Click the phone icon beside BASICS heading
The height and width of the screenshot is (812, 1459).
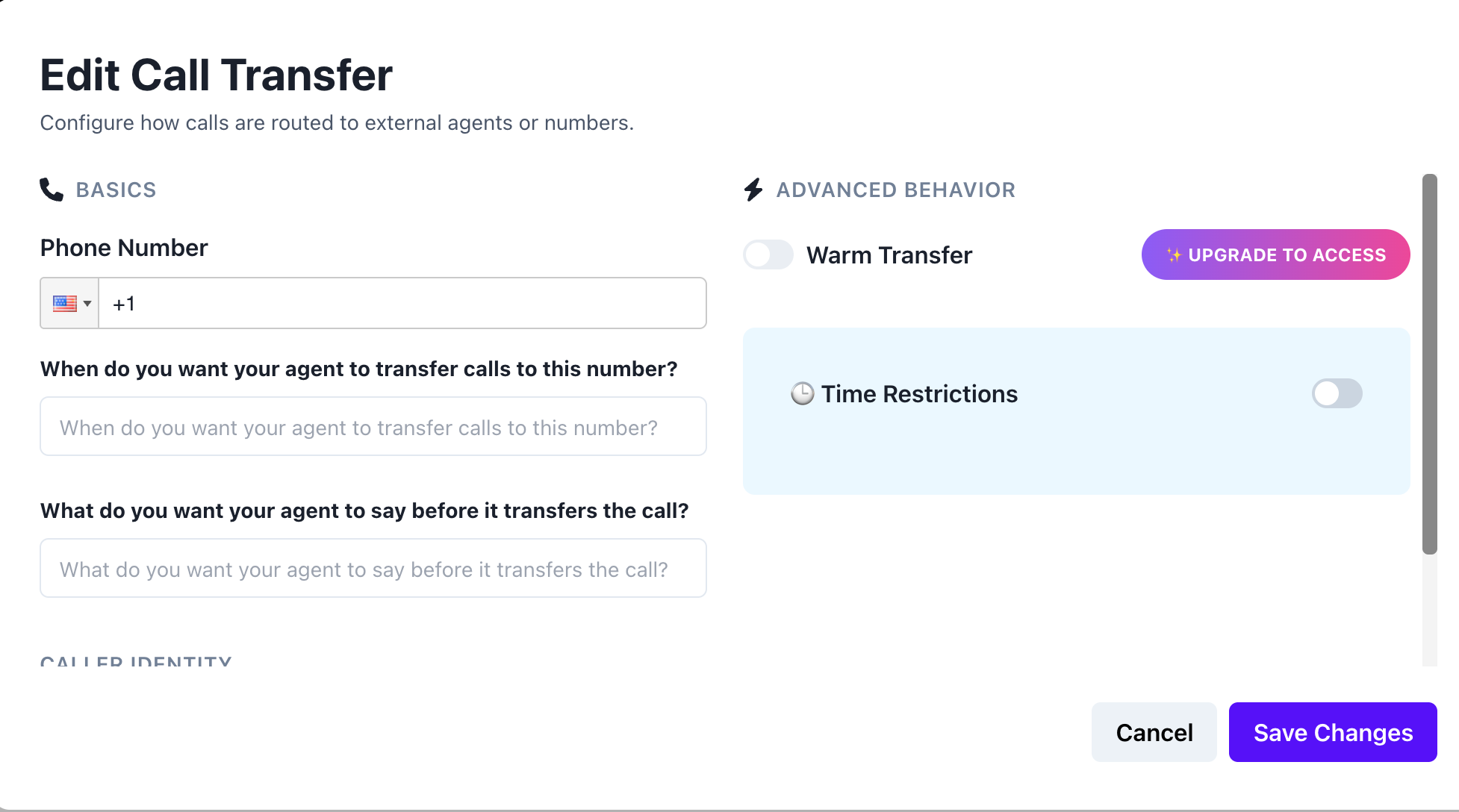pos(51,190)
